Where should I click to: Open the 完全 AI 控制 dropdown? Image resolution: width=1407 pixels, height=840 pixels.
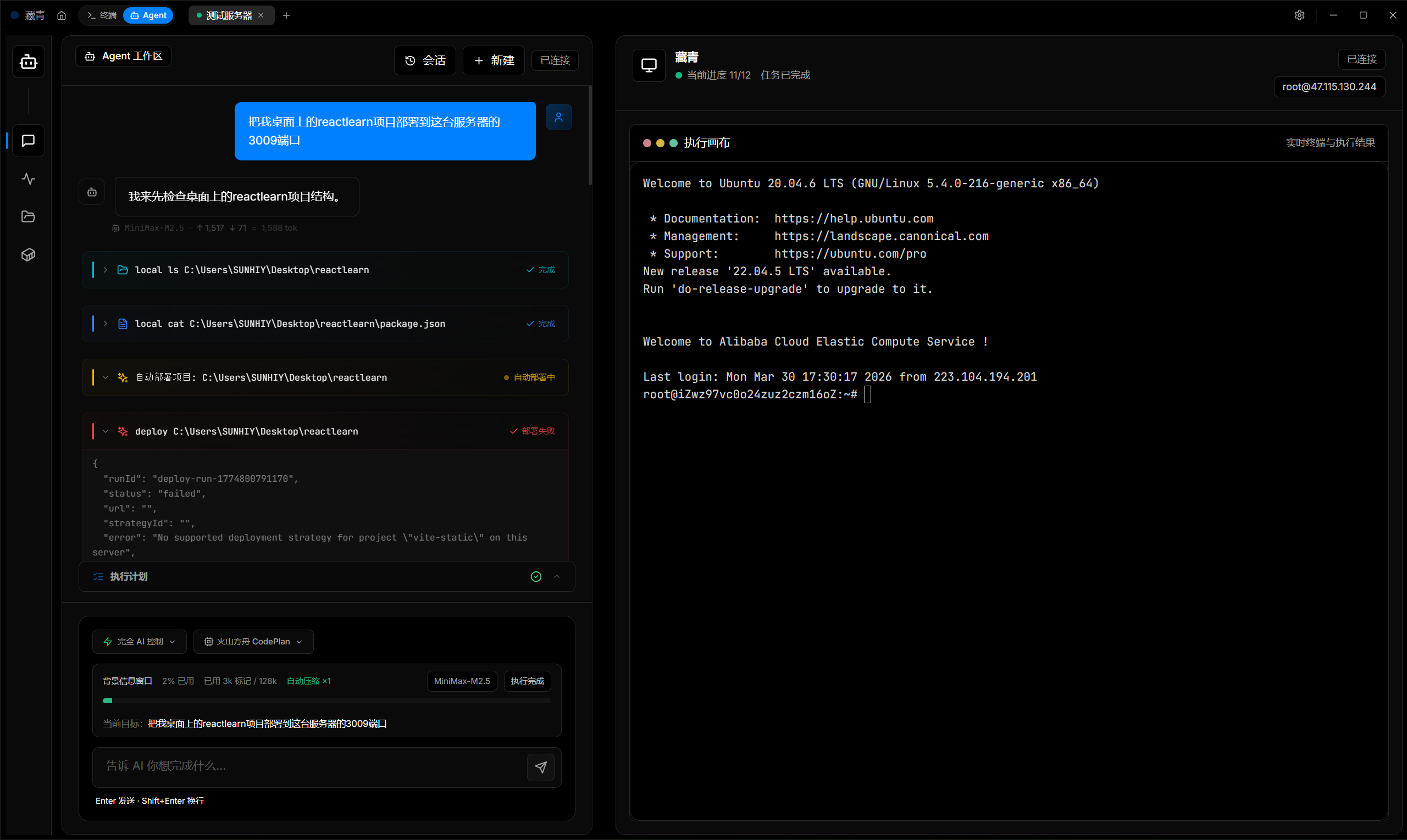tap(139, 641)
